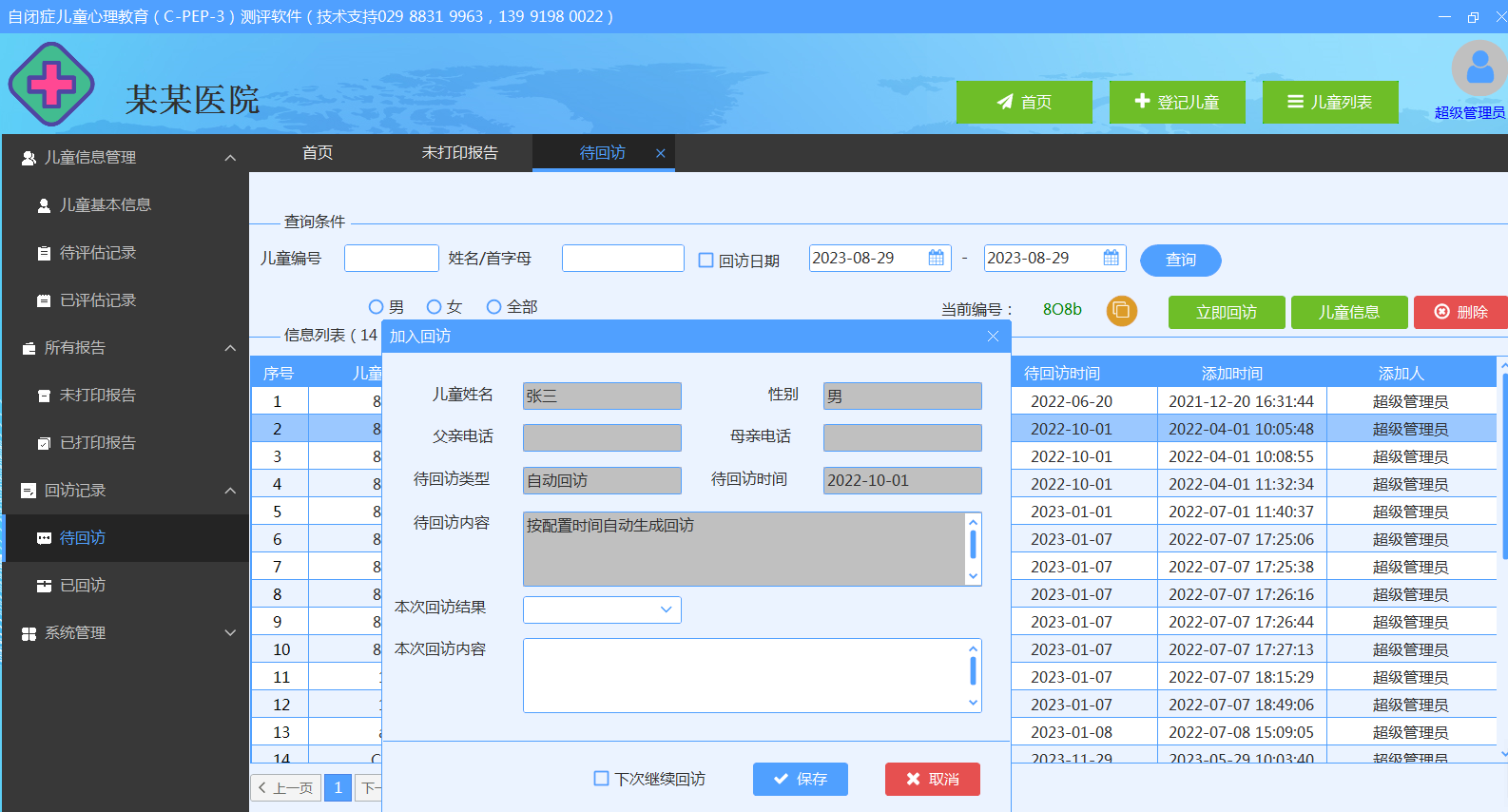Click the 本次回访内容 text area

point(744,675)
